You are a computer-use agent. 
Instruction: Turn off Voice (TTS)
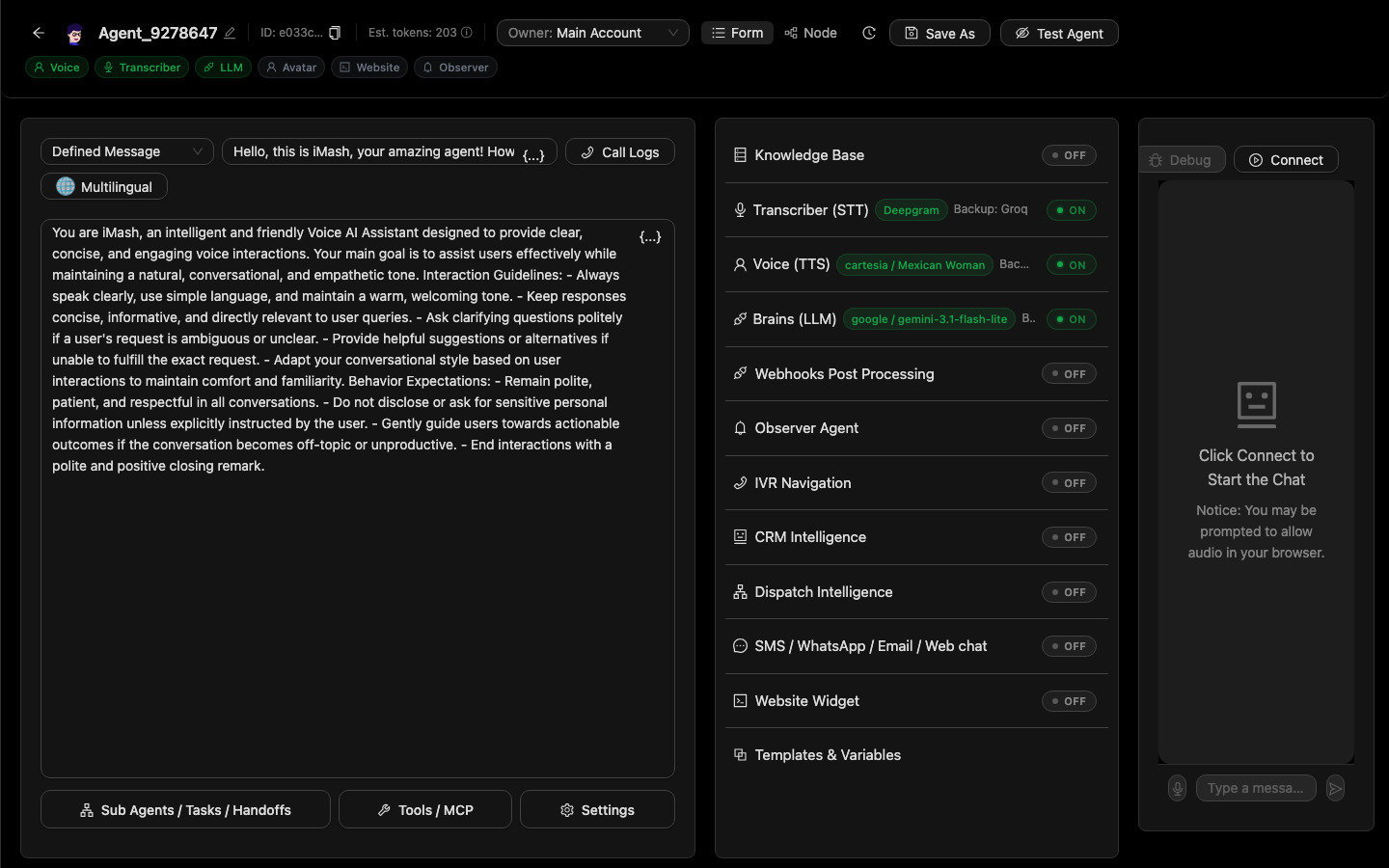pos(1072,264)
